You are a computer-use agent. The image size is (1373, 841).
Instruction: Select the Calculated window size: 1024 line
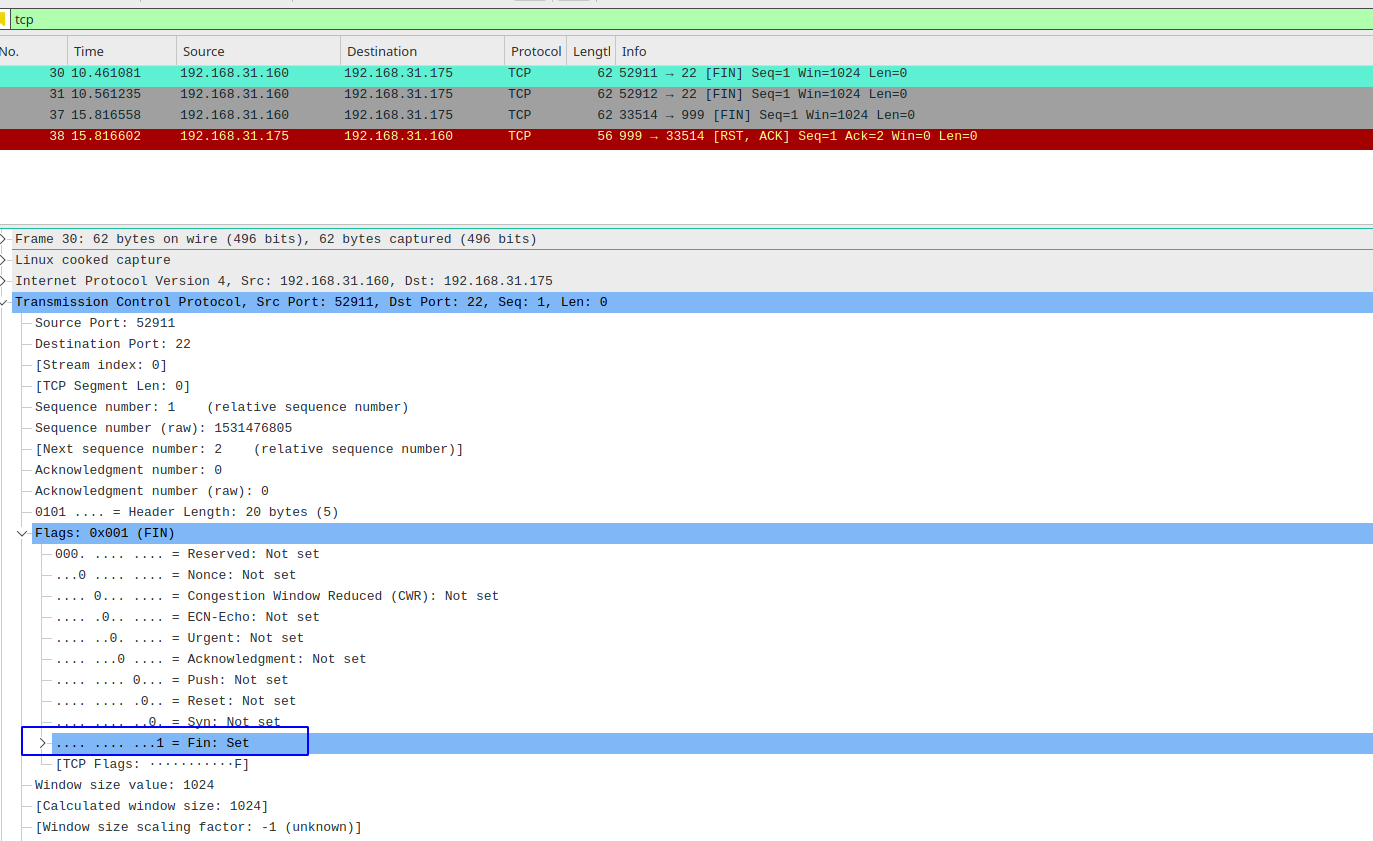click(x=152, y=806)
